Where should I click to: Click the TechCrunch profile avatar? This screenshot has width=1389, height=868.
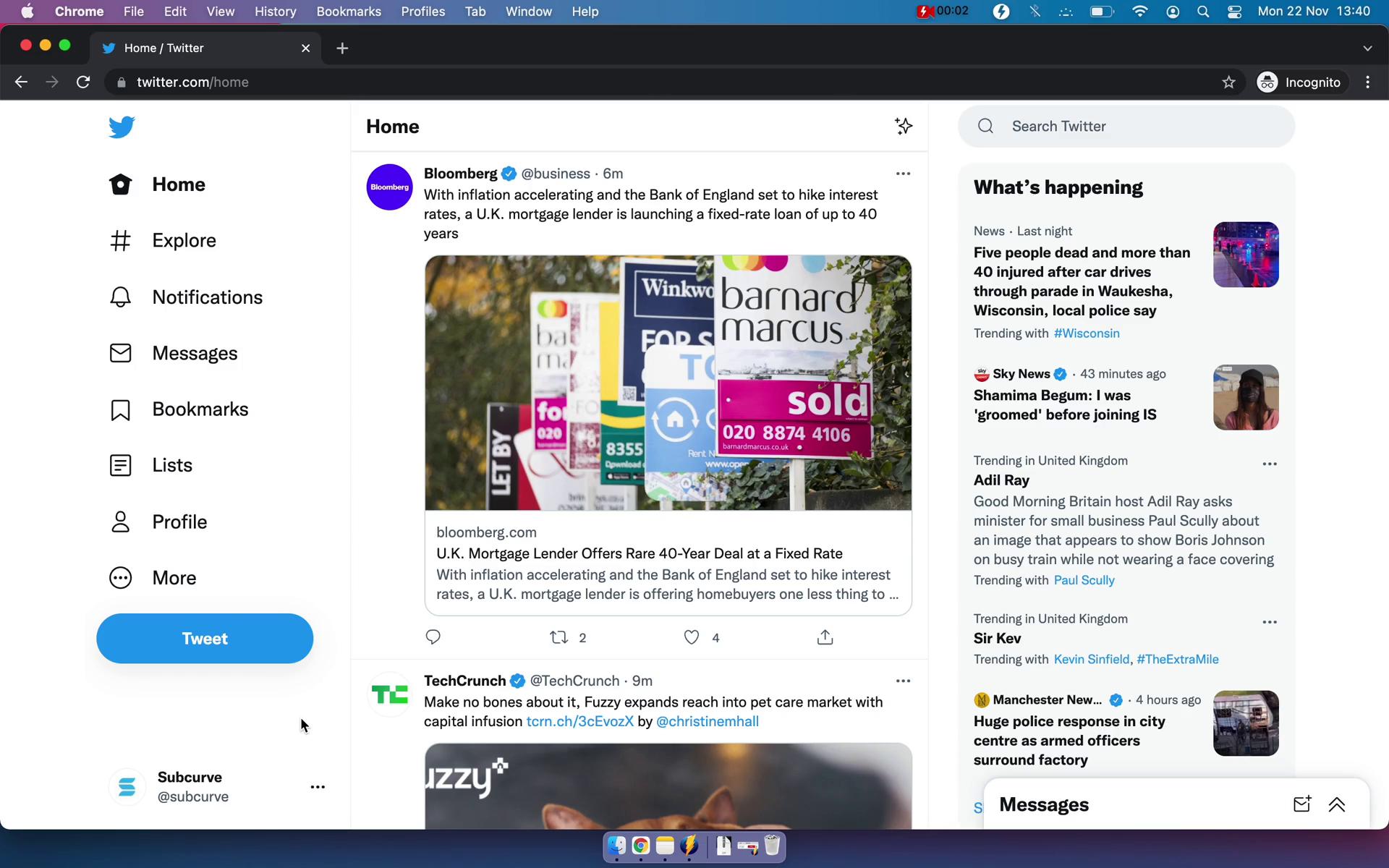(x=389, y=694)
